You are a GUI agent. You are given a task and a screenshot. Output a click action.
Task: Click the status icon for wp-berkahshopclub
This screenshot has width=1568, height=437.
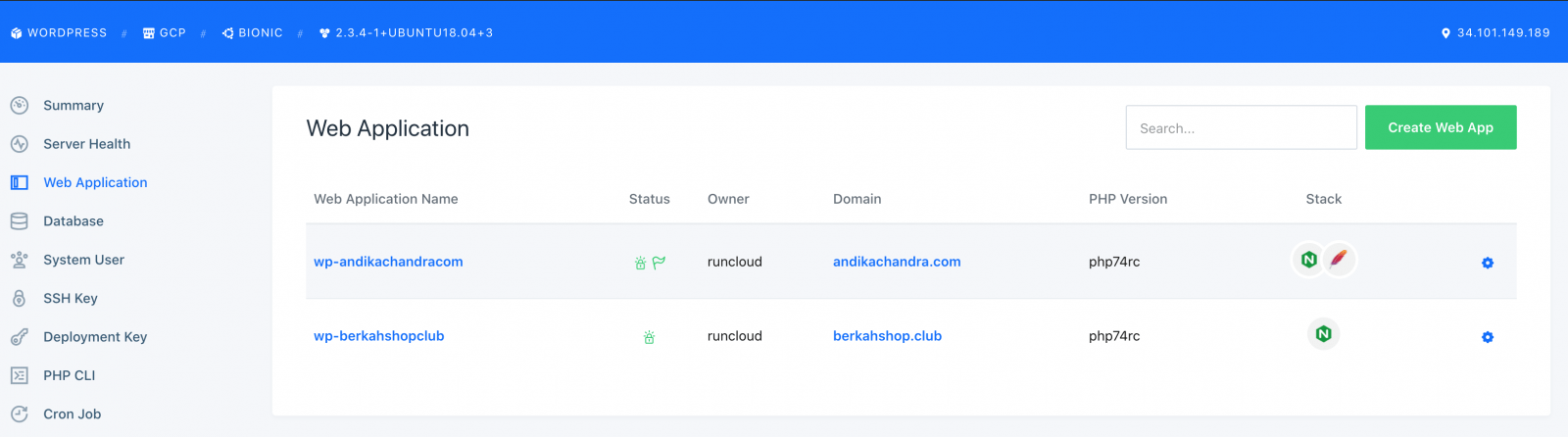[649, 337]
